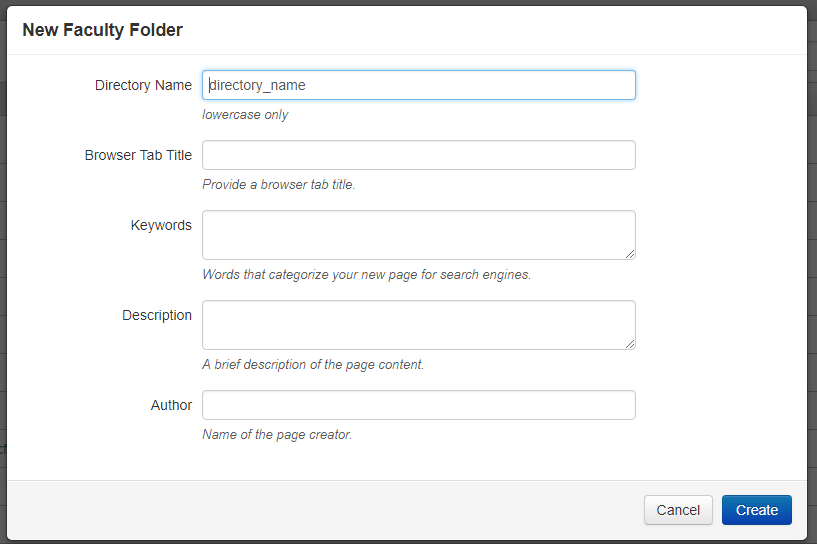
Task: Click the Directory Name input field
Action: pyautogui.click(x=418, y=85)
